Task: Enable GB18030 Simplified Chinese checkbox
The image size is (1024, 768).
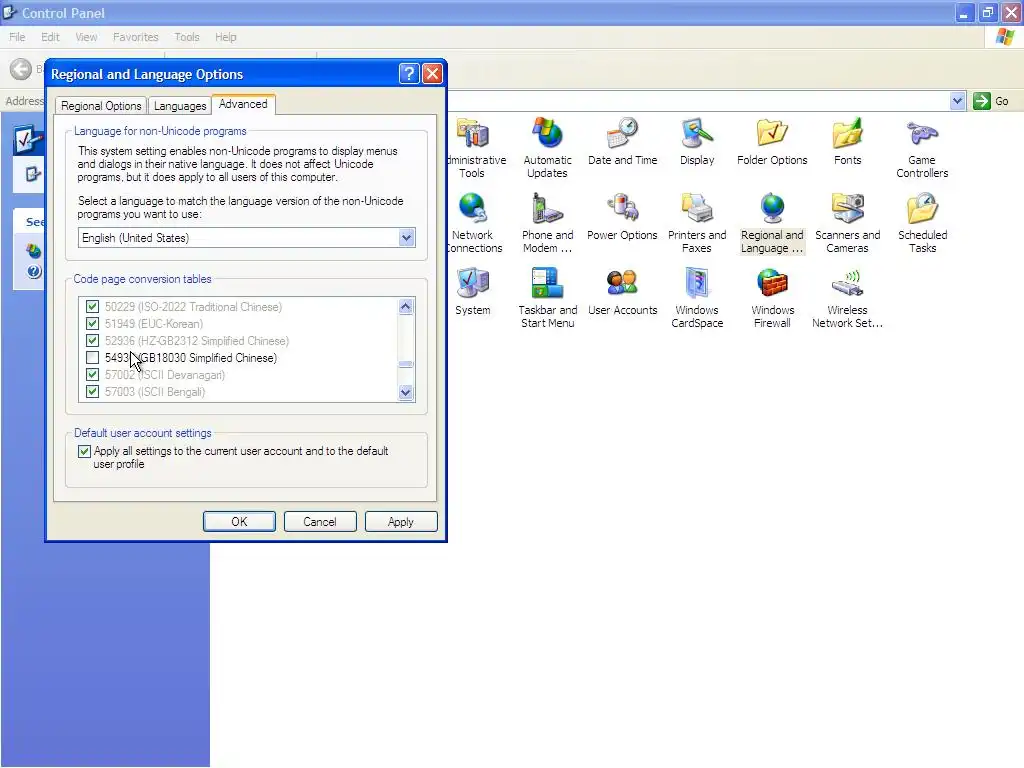Action: tap(92, 357)
